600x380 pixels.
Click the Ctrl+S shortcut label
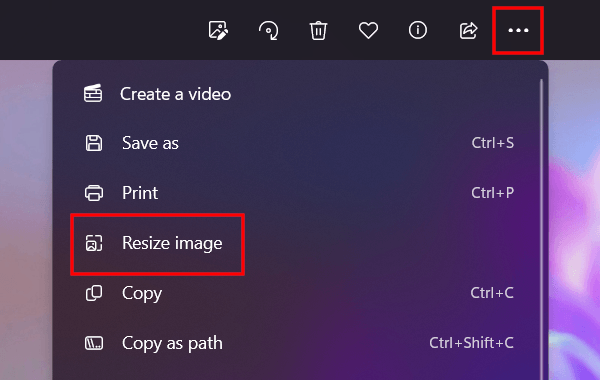[x=492, y=143]
